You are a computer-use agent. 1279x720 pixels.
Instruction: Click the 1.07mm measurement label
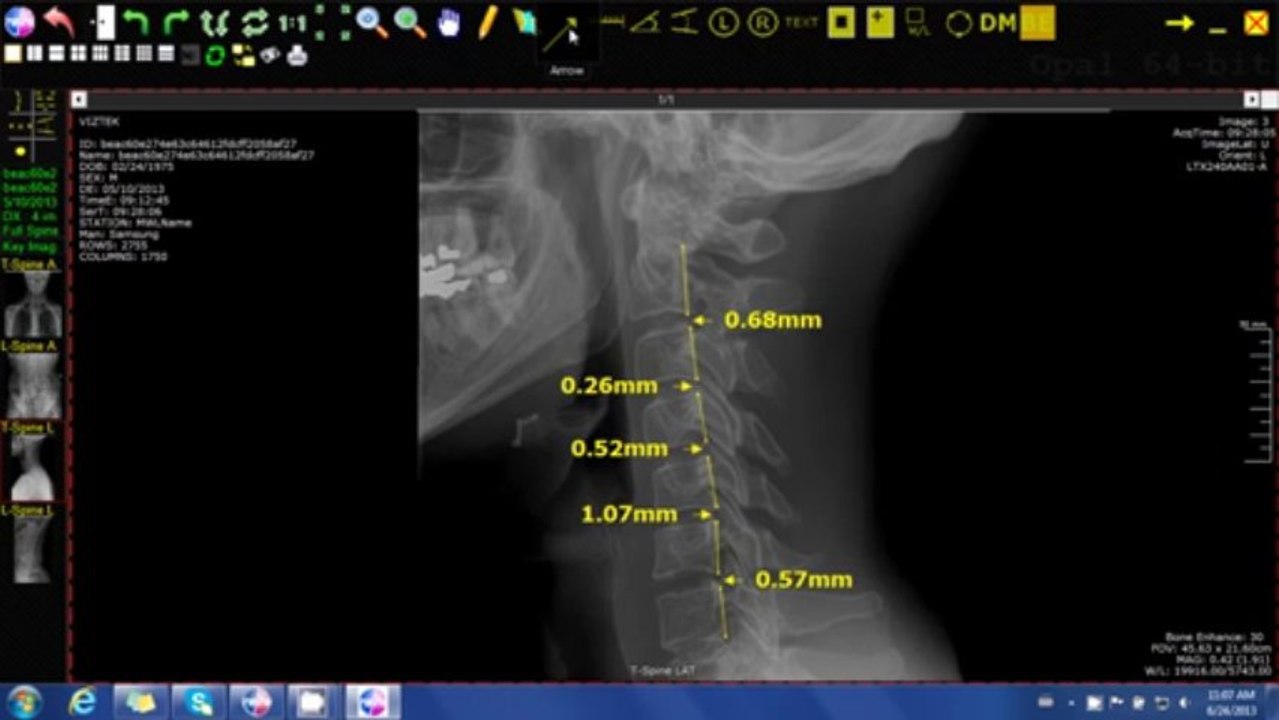pyautogui.click(x=629, y=514)
